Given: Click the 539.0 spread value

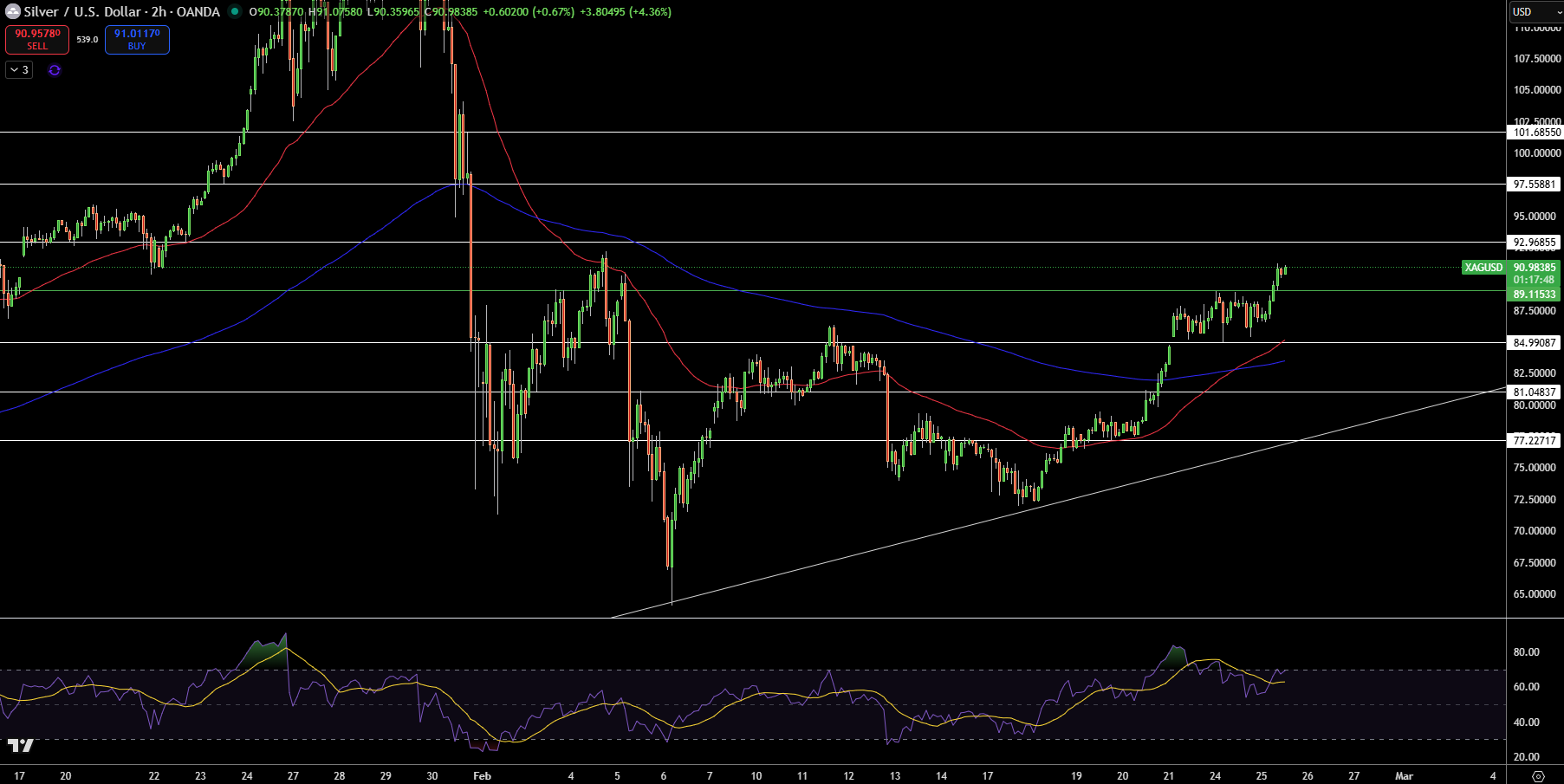Looking at the screenshot, I should pos(87,39).
